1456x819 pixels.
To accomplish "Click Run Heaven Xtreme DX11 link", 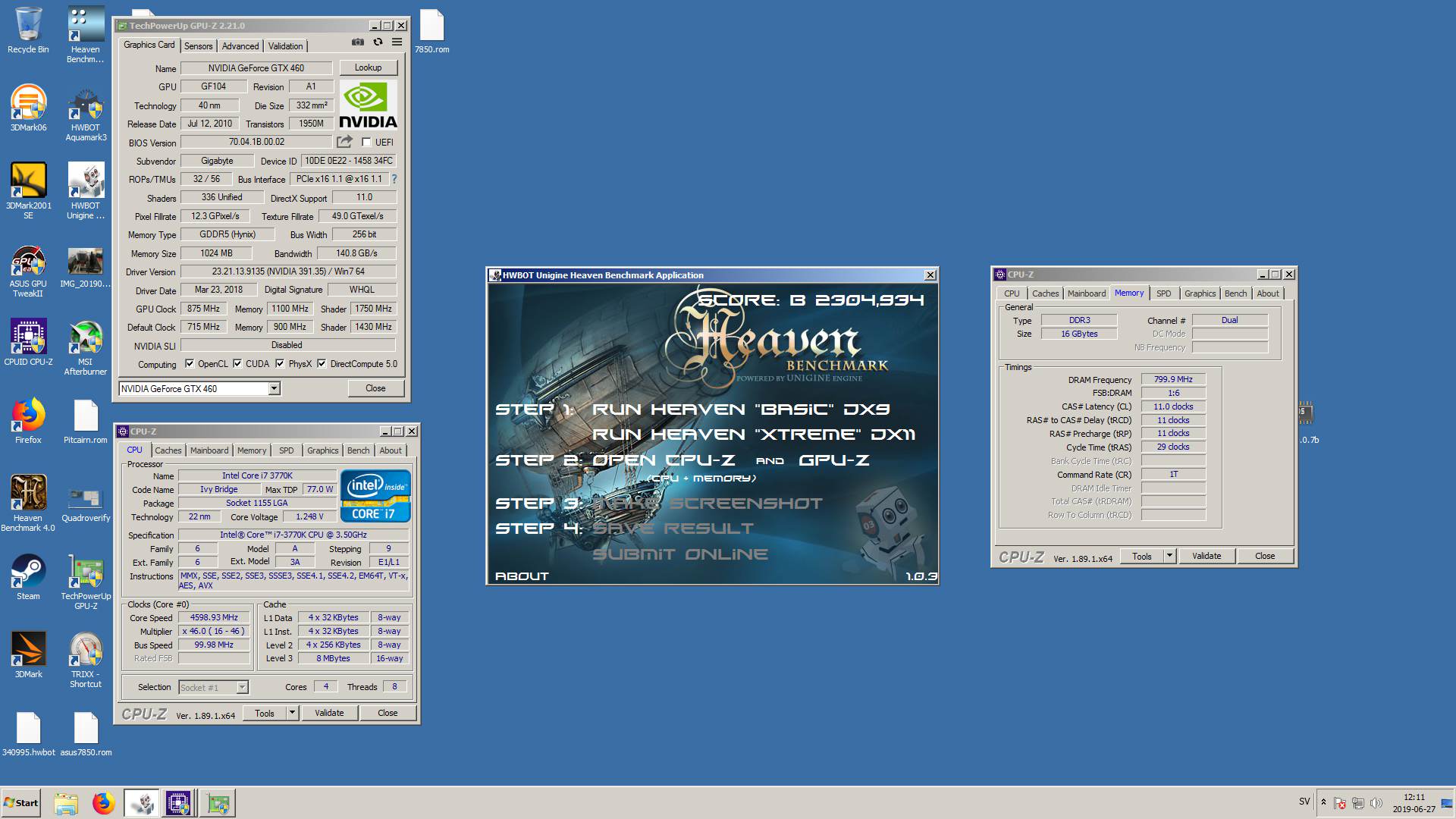I will (x=754, y=435).
